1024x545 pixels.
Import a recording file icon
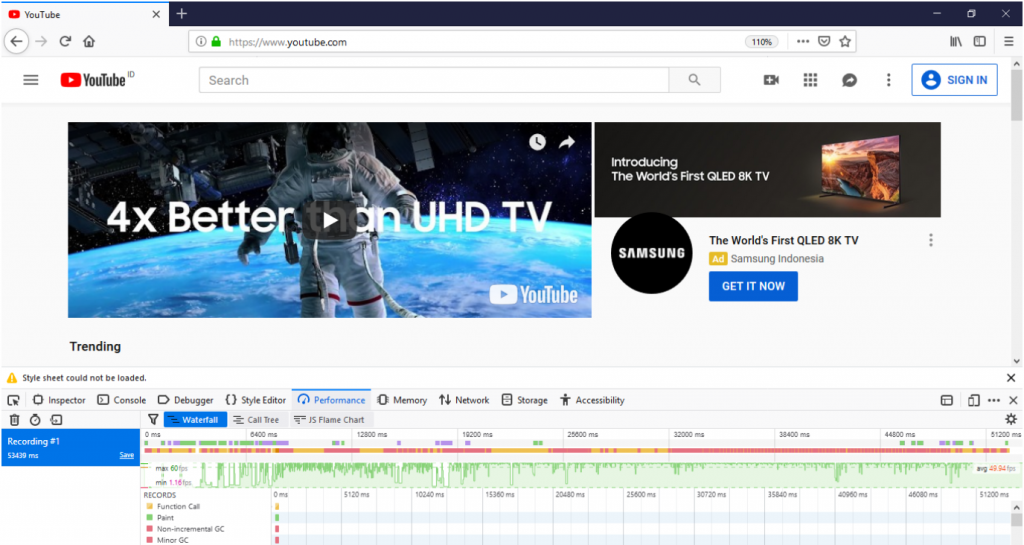[56, 420]
